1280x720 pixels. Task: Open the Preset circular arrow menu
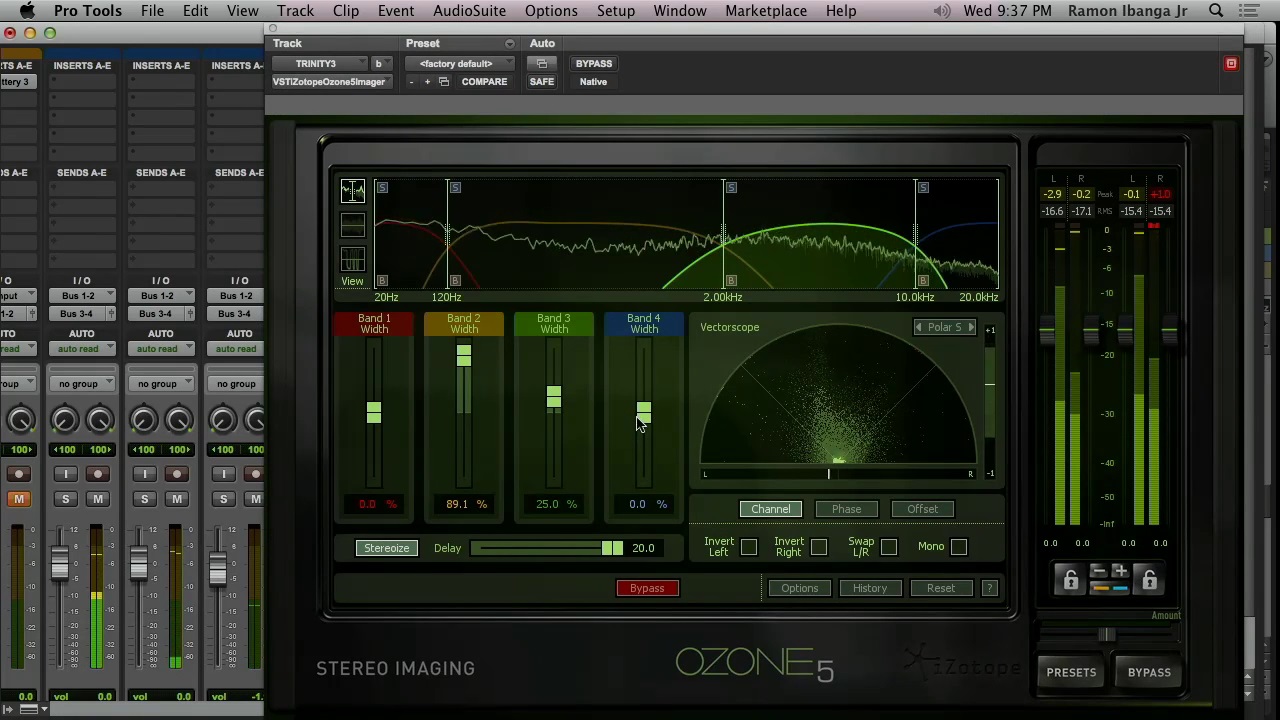point(509,44)
